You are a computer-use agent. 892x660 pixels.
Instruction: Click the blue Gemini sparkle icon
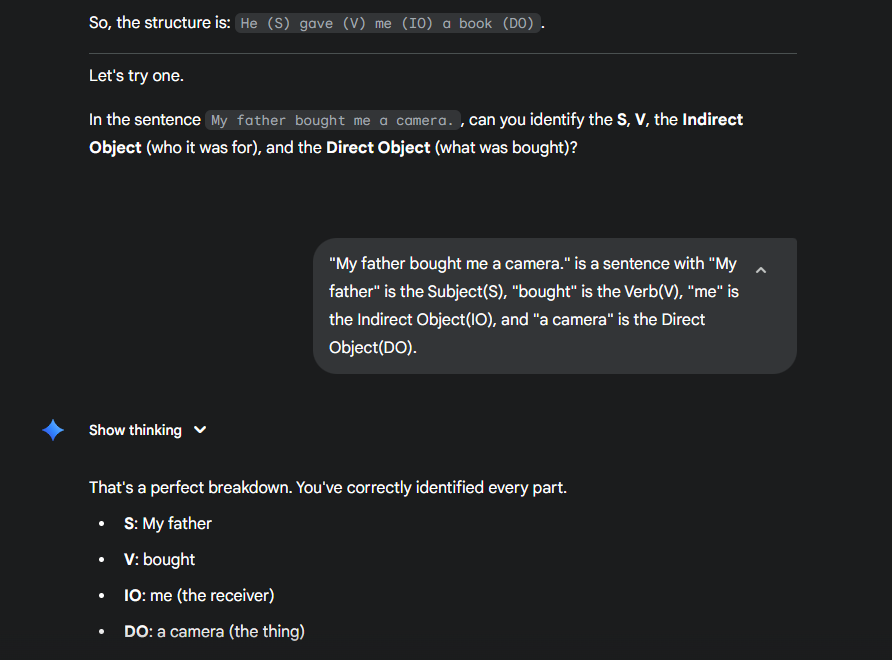(53, 430)
